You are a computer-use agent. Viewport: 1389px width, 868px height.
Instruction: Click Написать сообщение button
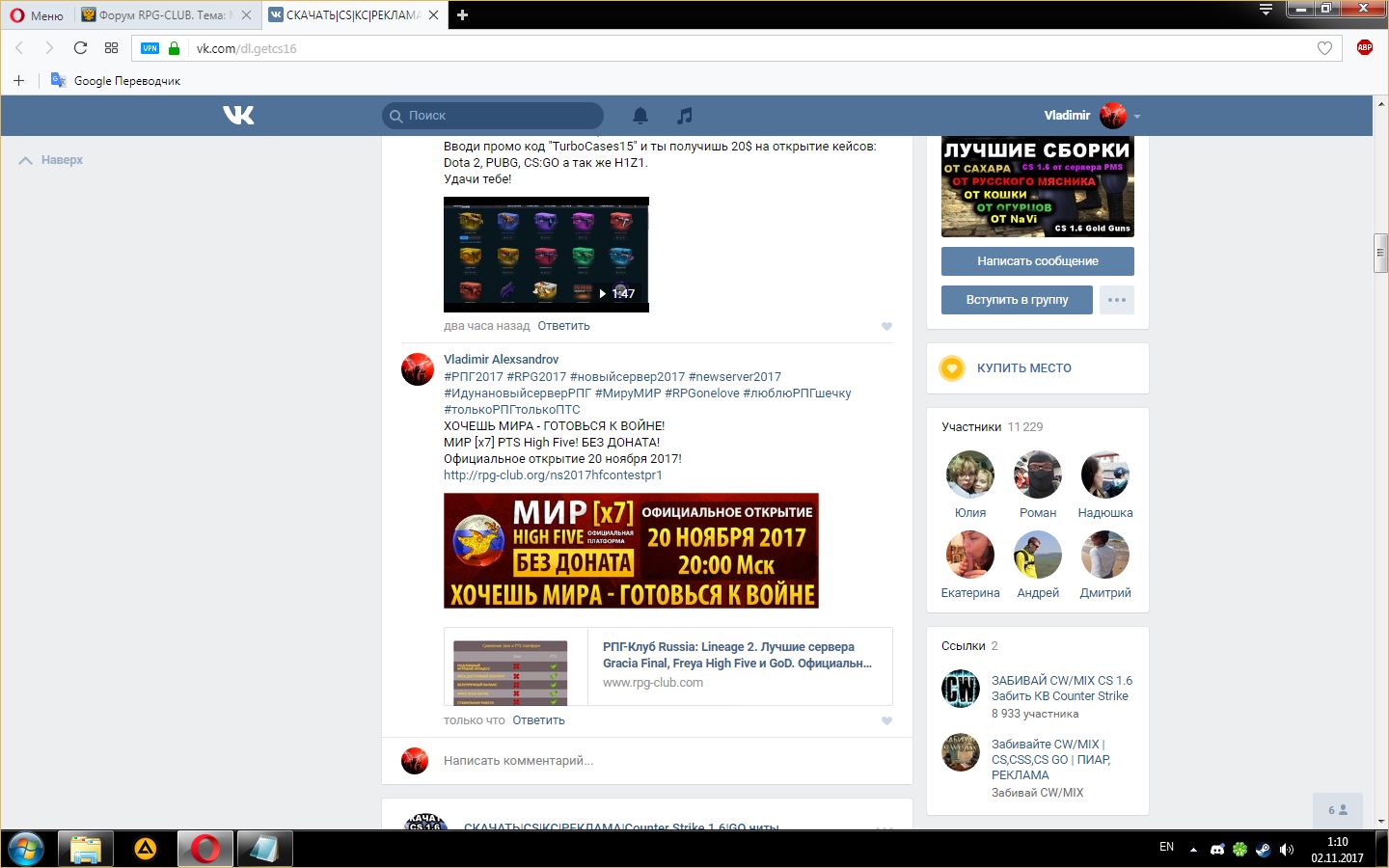click(1037, 261)
